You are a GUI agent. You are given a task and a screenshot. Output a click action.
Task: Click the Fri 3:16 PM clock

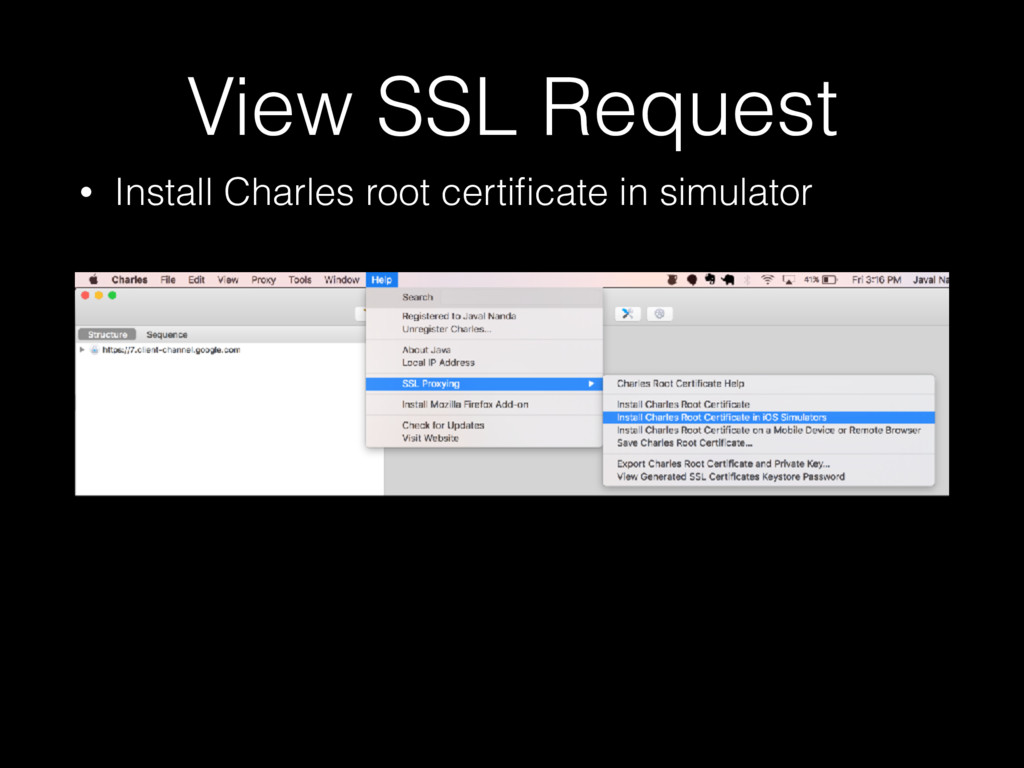876,280
